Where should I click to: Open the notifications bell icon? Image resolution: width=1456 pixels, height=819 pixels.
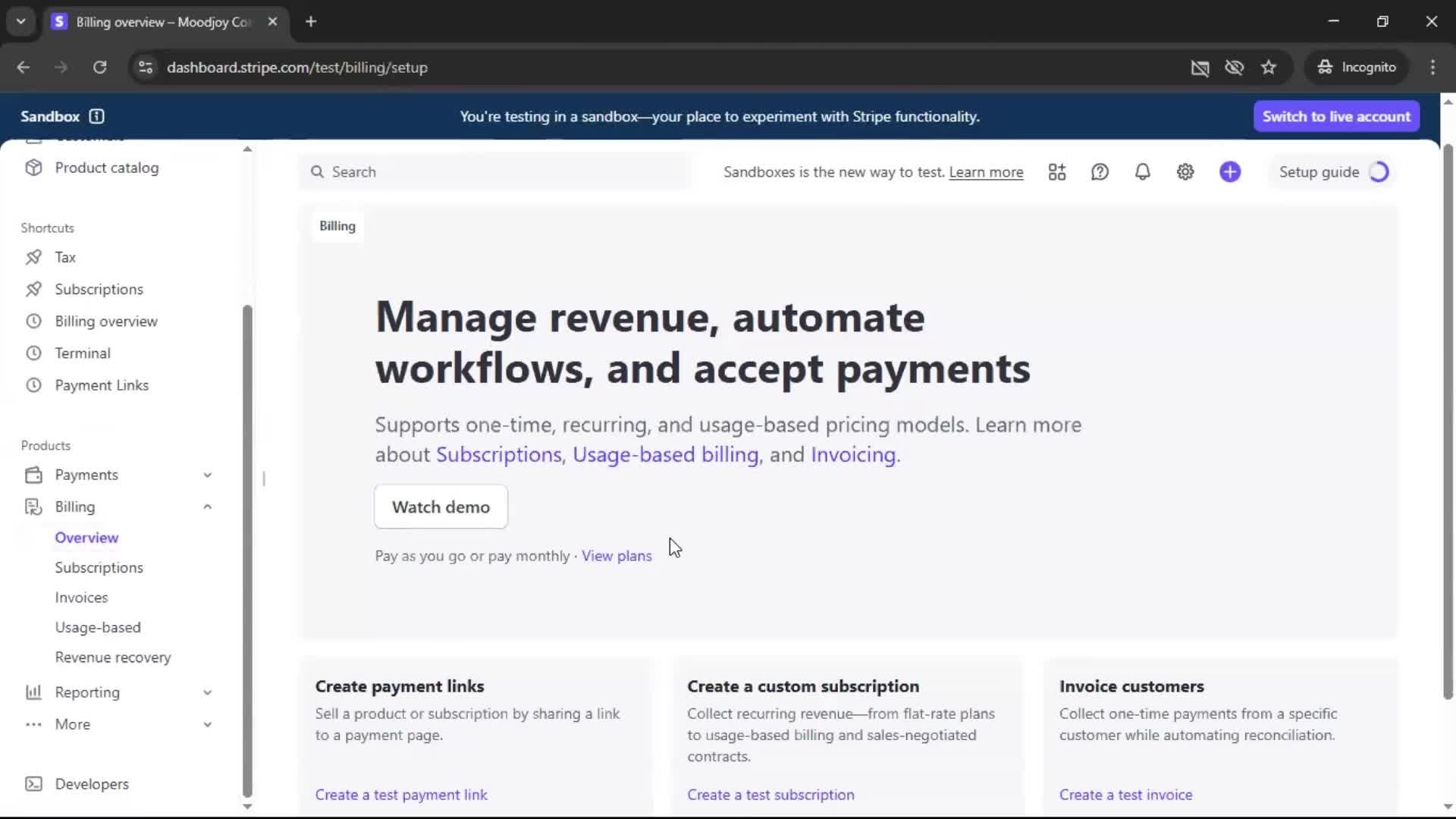[x=1142, y=172]
